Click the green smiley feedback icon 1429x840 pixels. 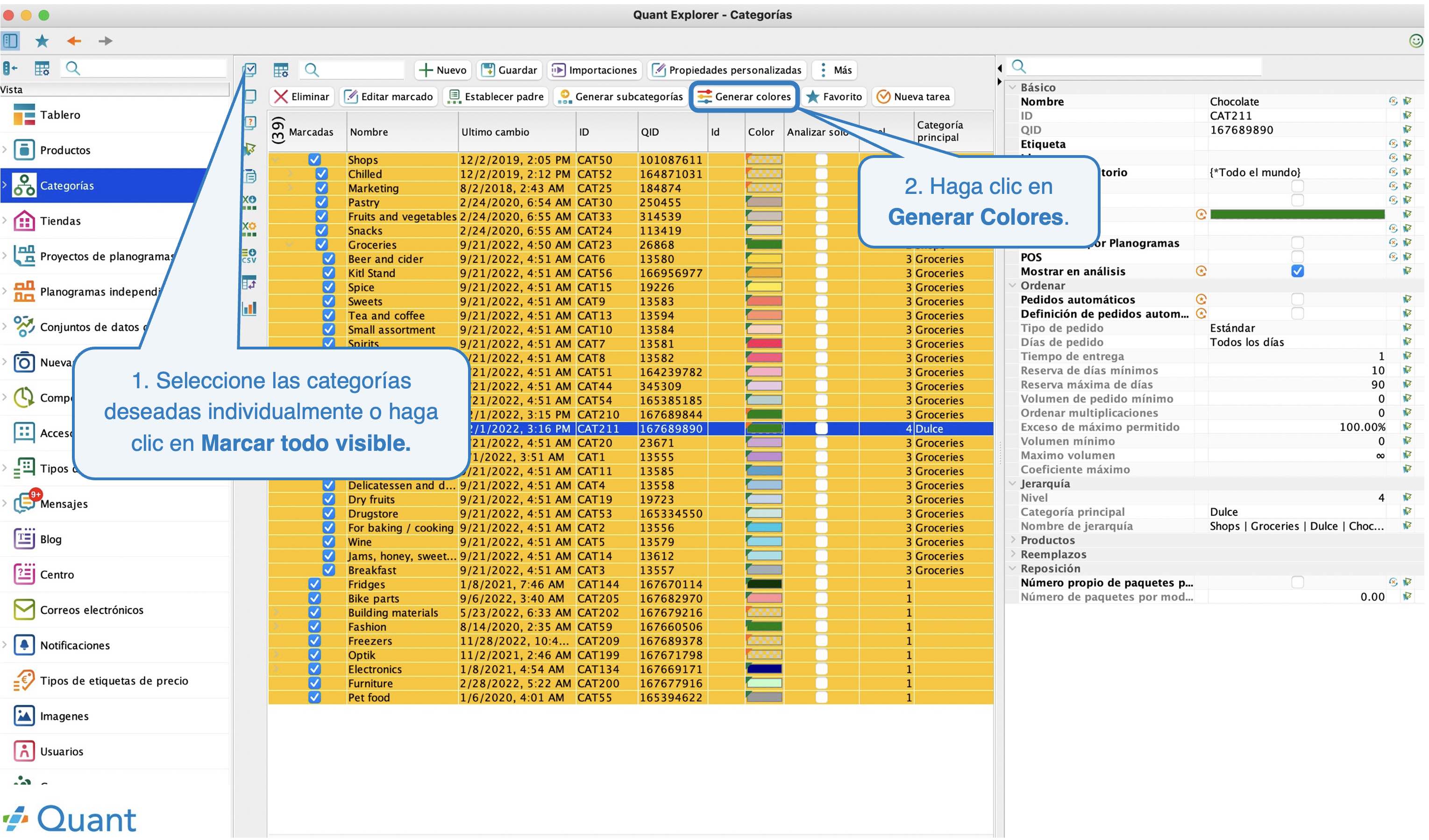pyautogui.click(x=1416, y=41)
